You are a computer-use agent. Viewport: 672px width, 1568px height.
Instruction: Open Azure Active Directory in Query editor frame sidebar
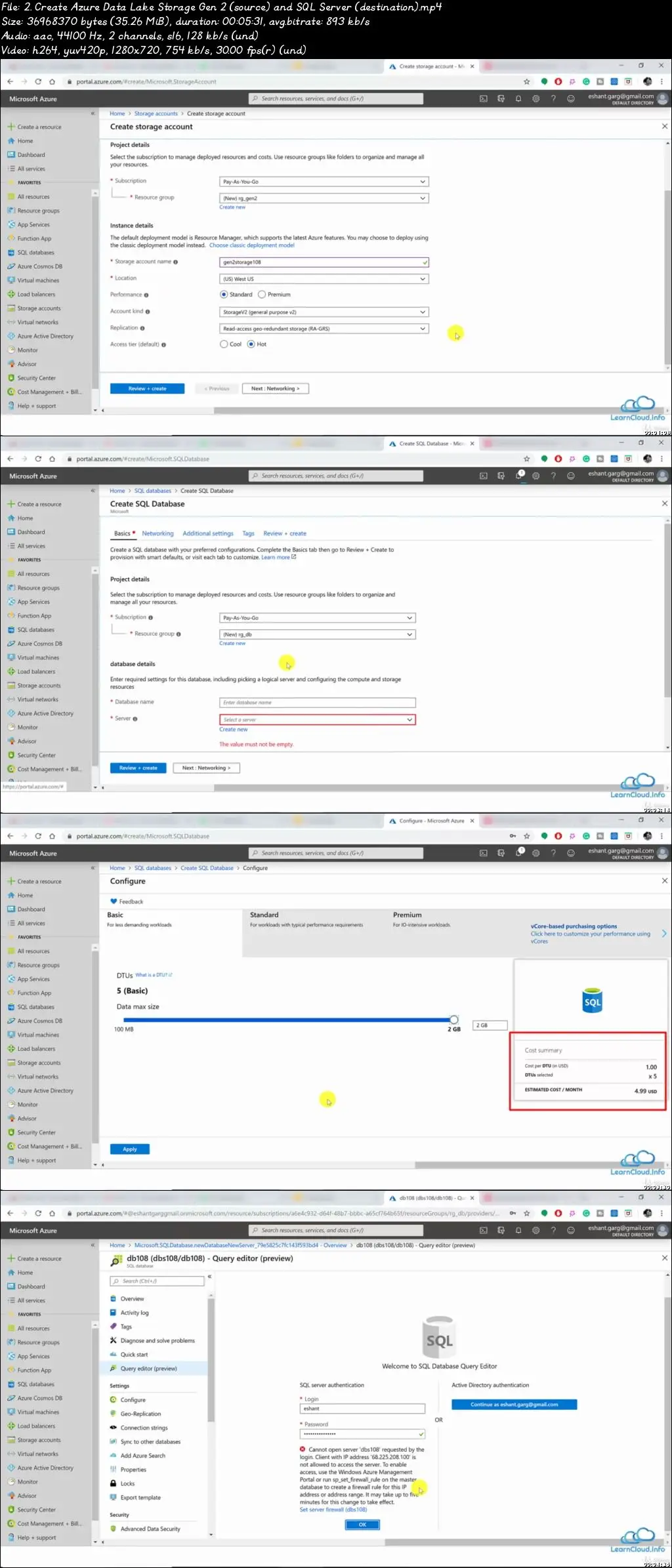pyautogui.click(x=45, y=1468)
